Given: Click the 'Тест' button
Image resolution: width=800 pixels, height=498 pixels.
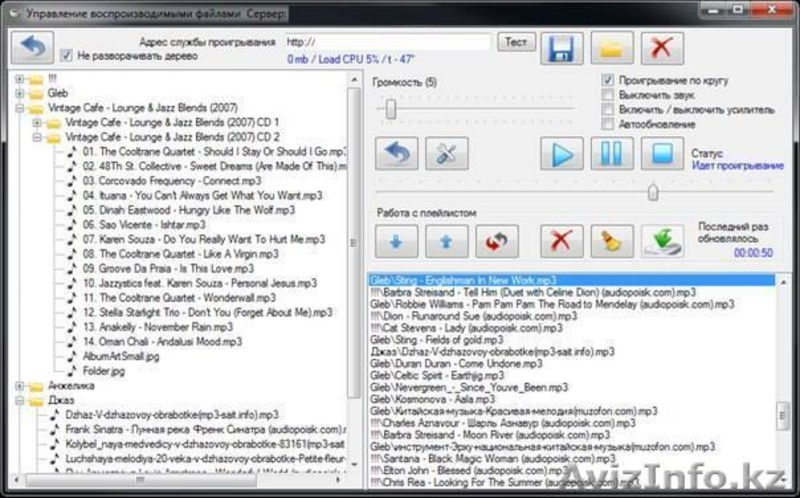Looking at the screenshot, I should [516, 42].
